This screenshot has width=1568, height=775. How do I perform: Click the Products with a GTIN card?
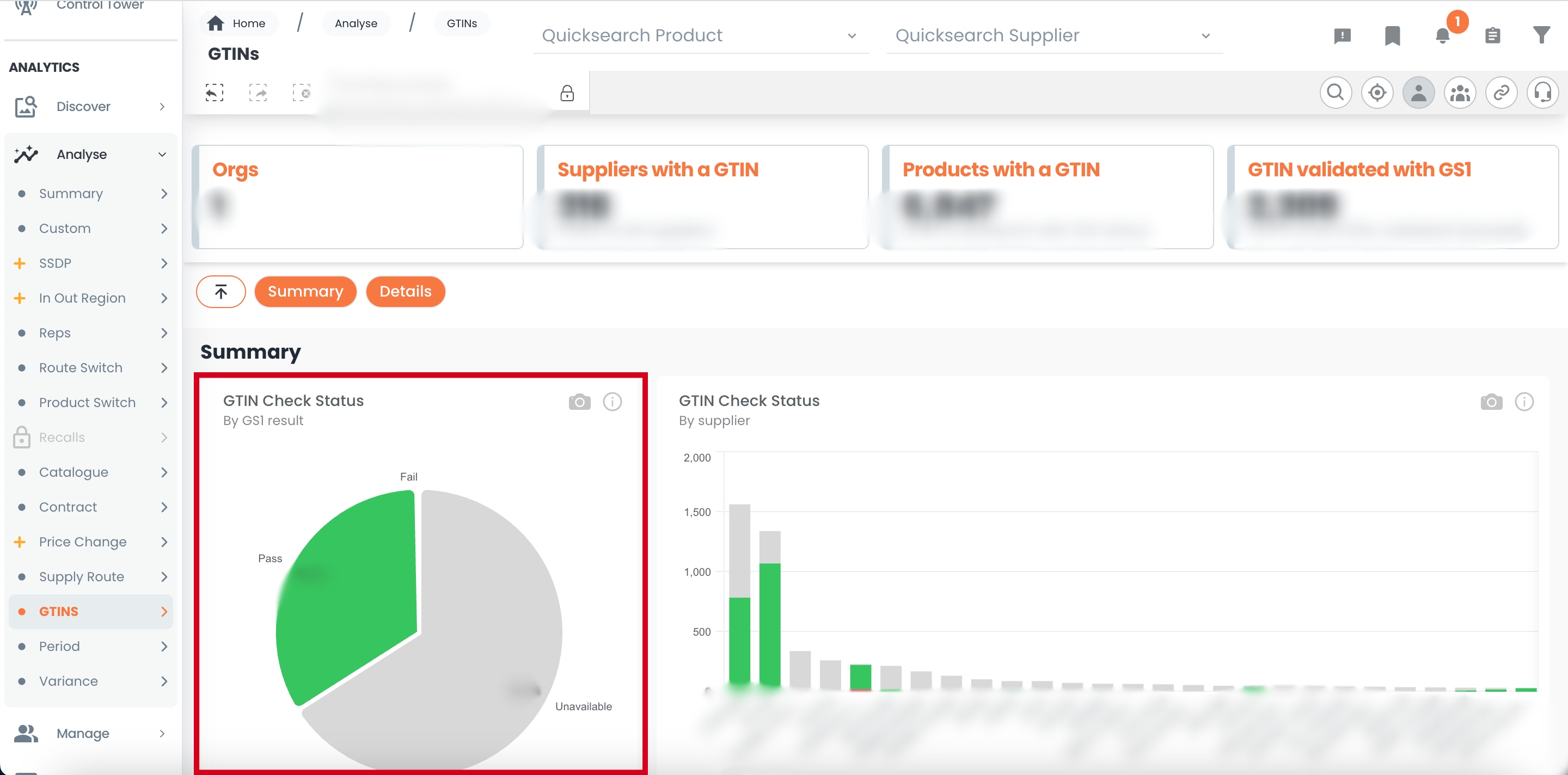click(1048, 197)
